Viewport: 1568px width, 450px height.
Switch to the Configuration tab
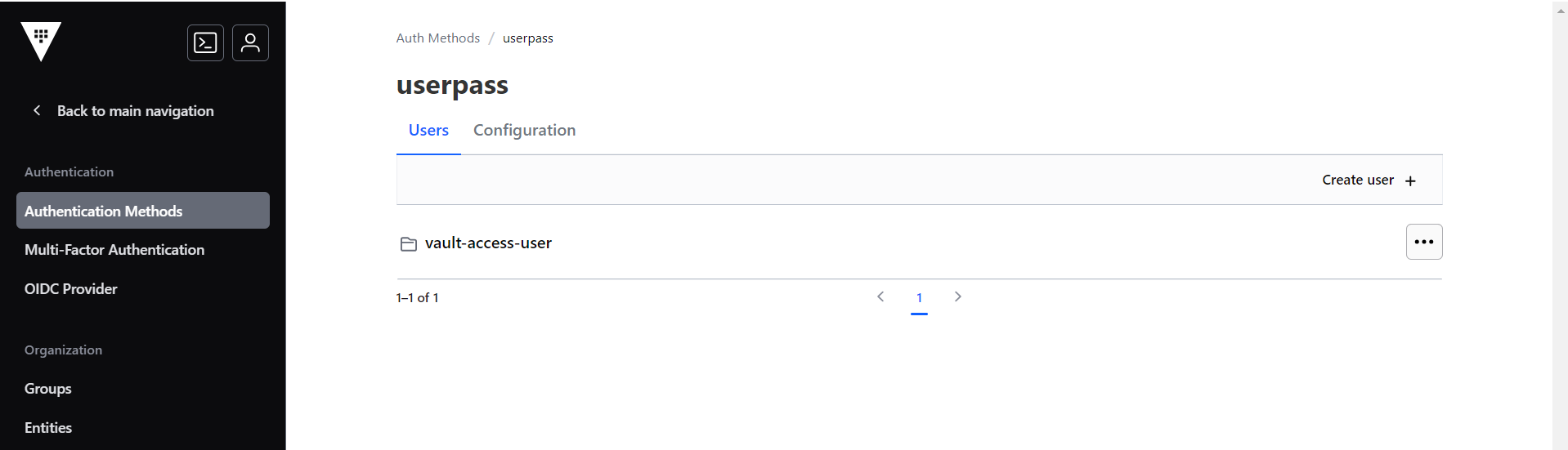(524, 131)
